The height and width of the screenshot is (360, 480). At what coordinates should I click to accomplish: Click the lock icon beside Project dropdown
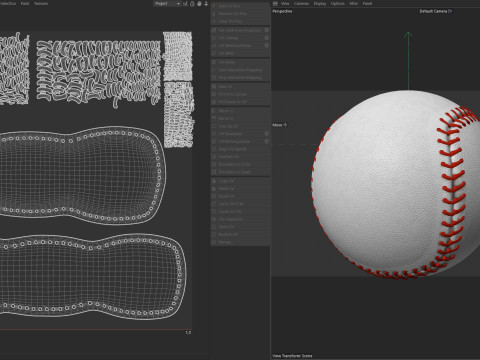pyautogui.click(x=192, y=4)
